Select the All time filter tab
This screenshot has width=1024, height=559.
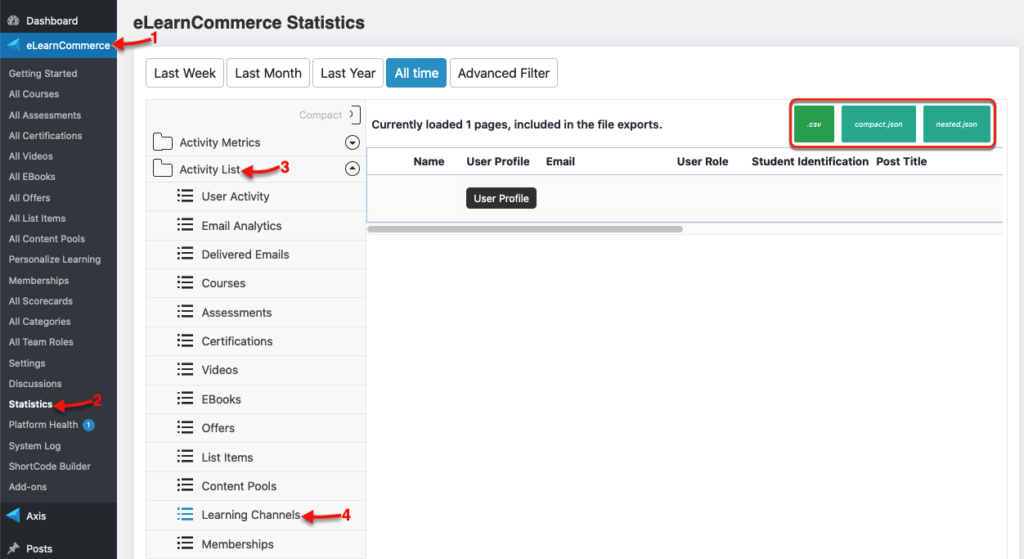[417, 73]
